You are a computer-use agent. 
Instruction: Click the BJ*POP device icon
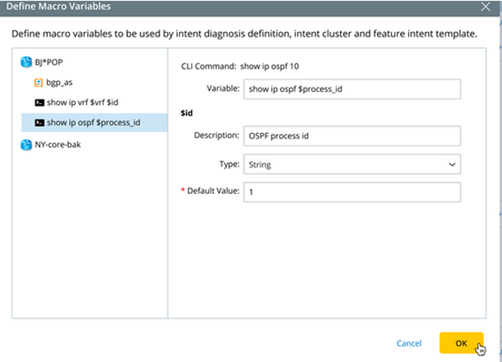click(x=26, y=62)
